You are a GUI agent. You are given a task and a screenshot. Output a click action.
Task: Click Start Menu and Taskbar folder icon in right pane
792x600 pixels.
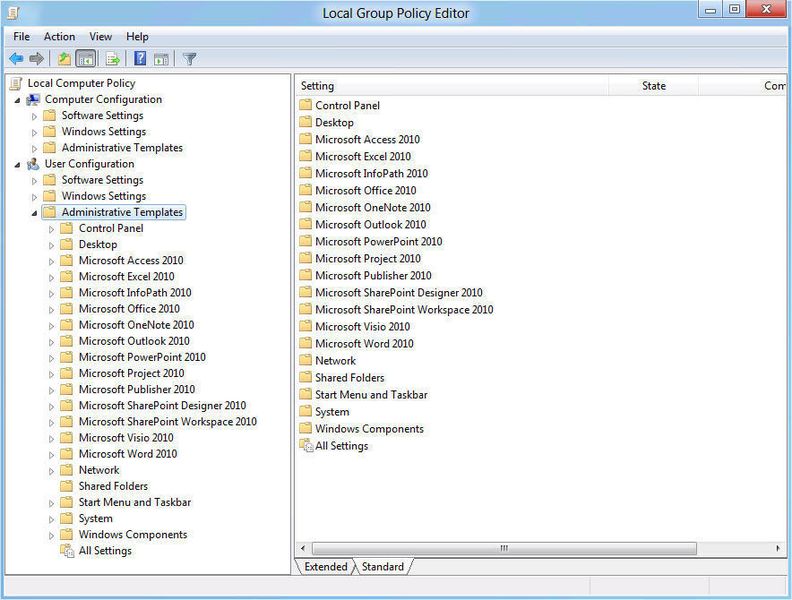(x=306, y=394)
